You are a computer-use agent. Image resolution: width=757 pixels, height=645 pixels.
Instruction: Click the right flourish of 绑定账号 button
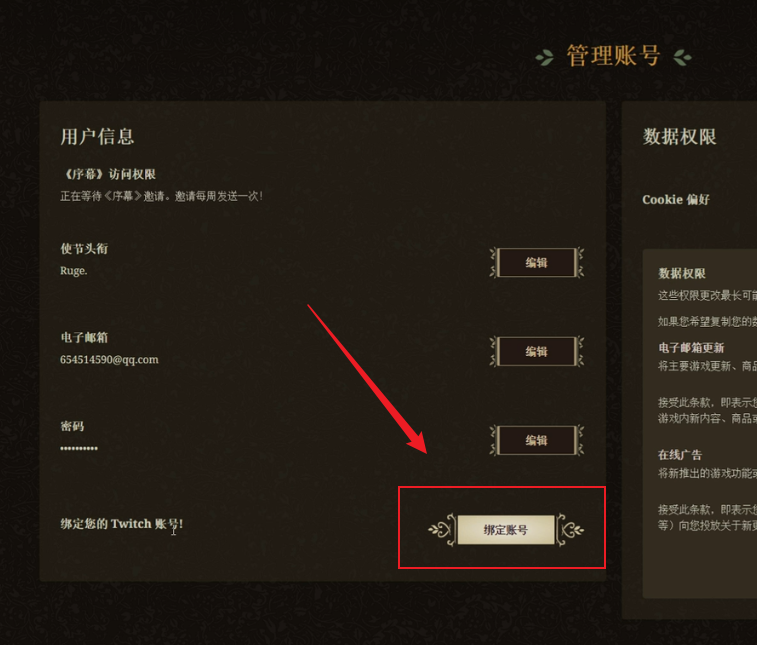[x=570, y=530]
